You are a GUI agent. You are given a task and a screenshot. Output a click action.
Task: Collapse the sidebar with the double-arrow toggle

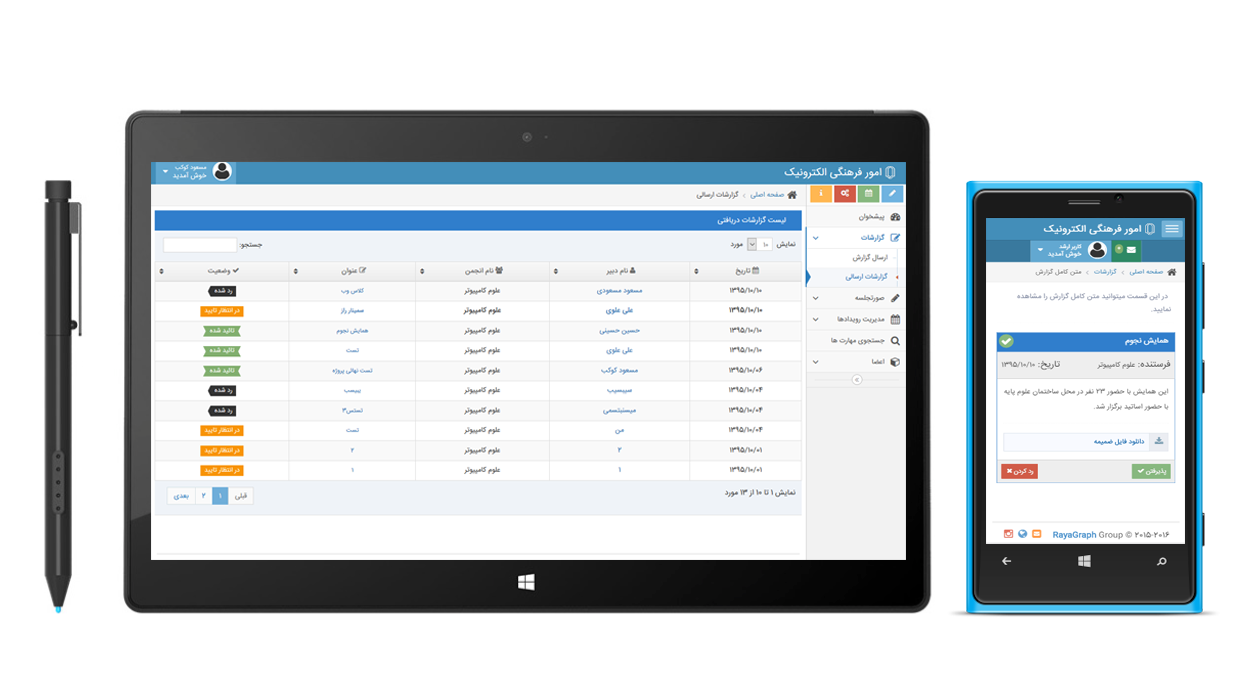pyautogui.click(x=856, y=380)
